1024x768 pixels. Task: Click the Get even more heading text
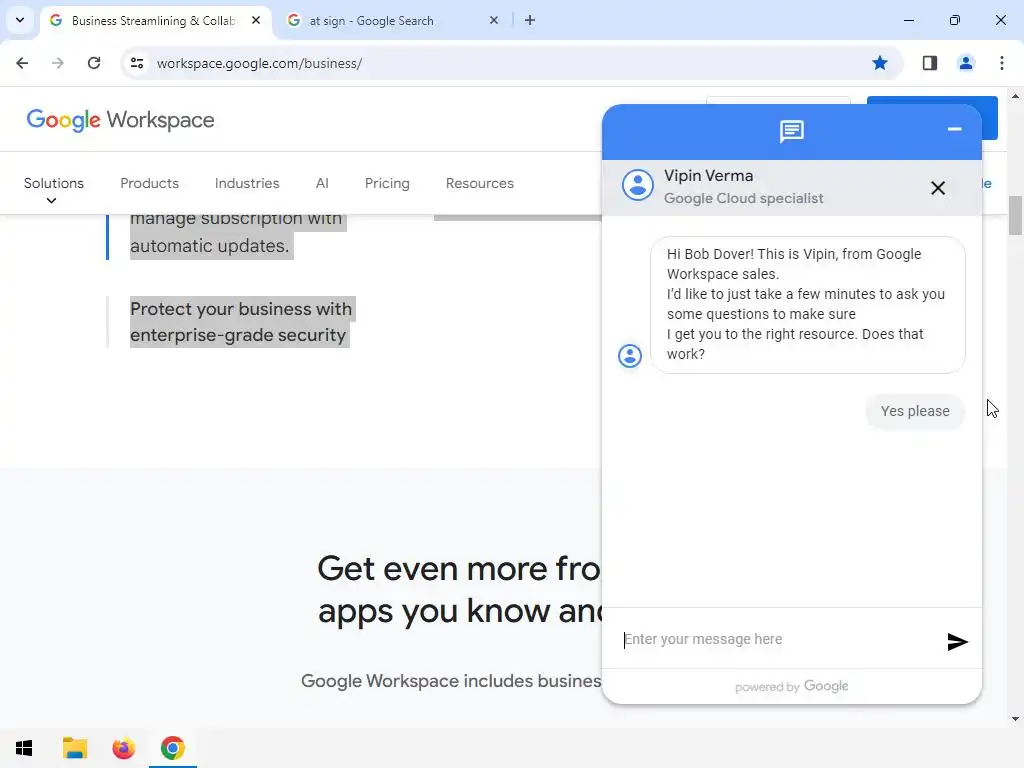(459, 590)
